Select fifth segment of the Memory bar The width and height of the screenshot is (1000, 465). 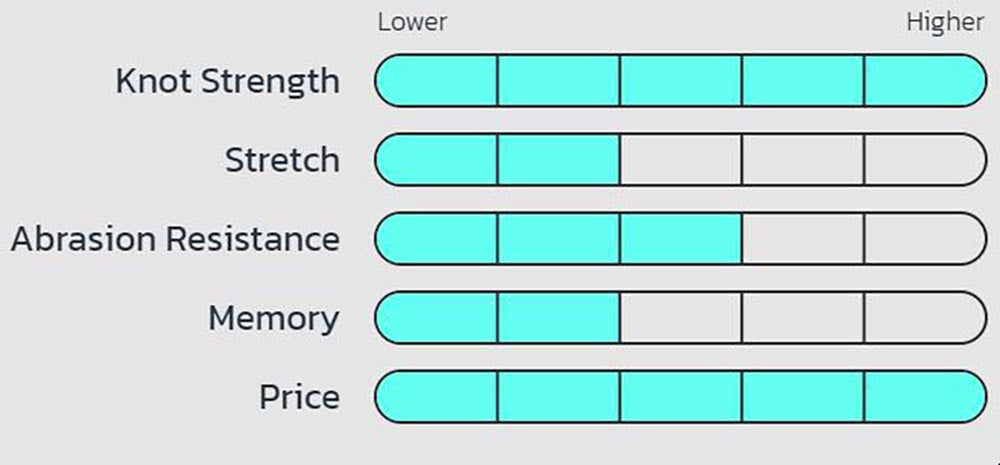925,318
